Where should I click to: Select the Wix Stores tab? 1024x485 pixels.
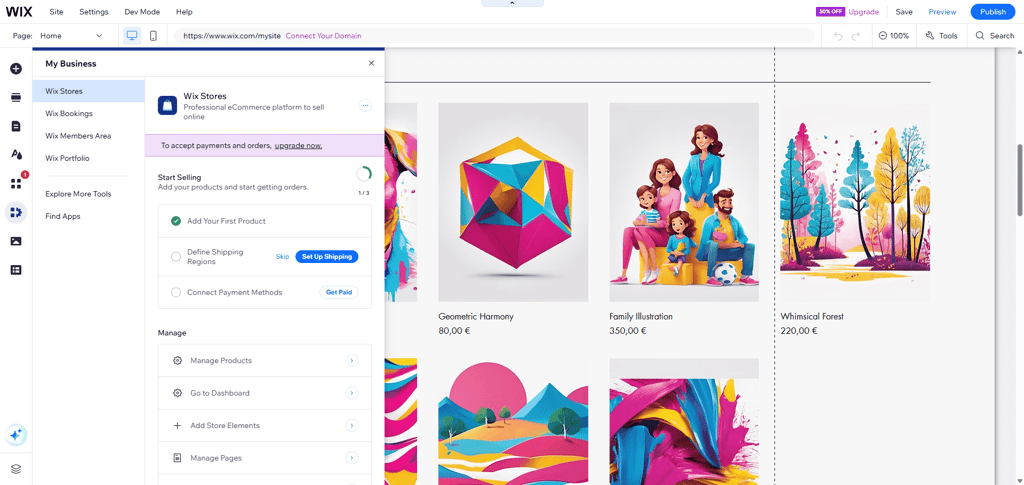click(x=88, y=91)
